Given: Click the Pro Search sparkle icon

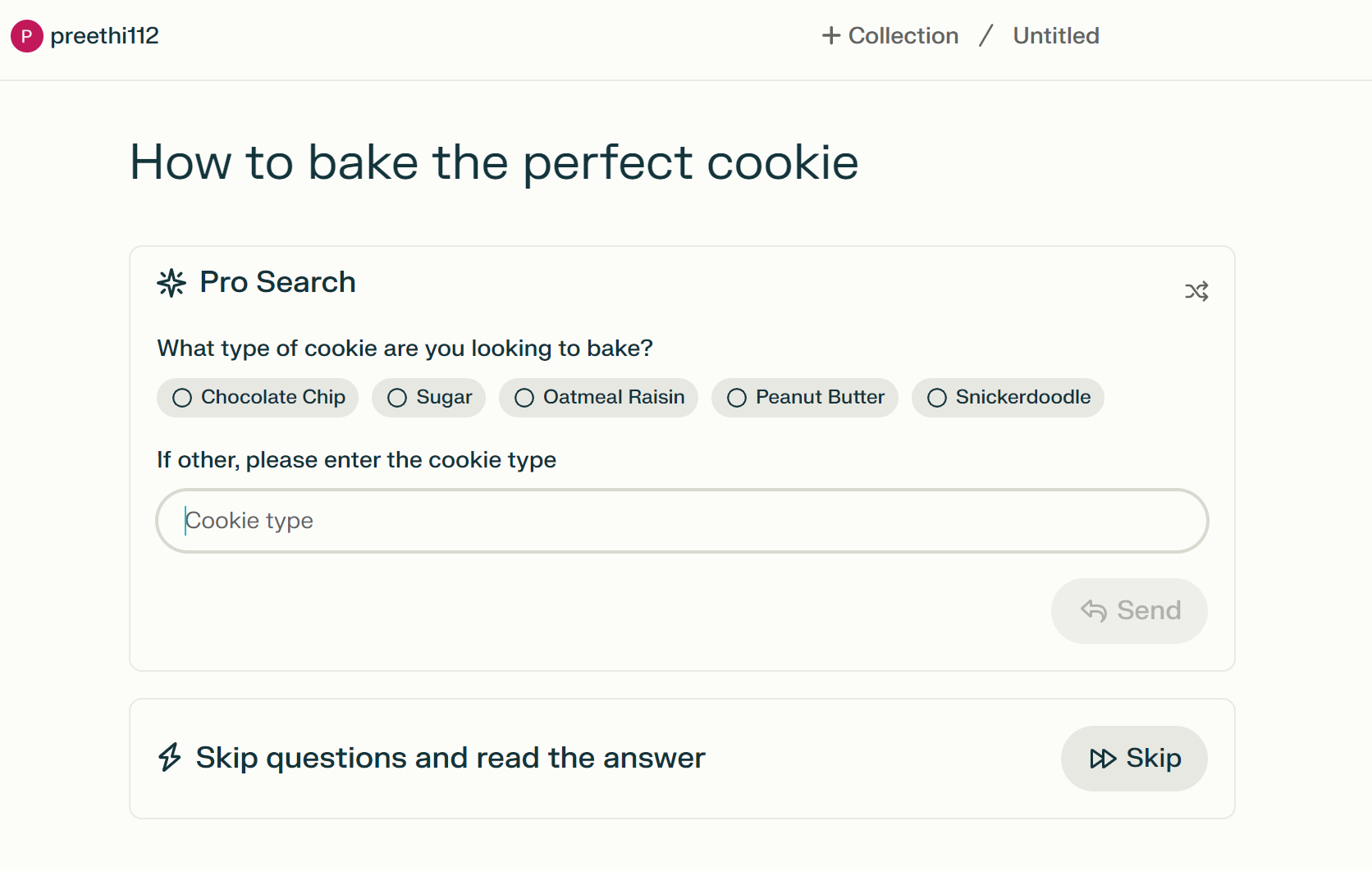Looking at the screenshot, I should [x=171, y=283].
